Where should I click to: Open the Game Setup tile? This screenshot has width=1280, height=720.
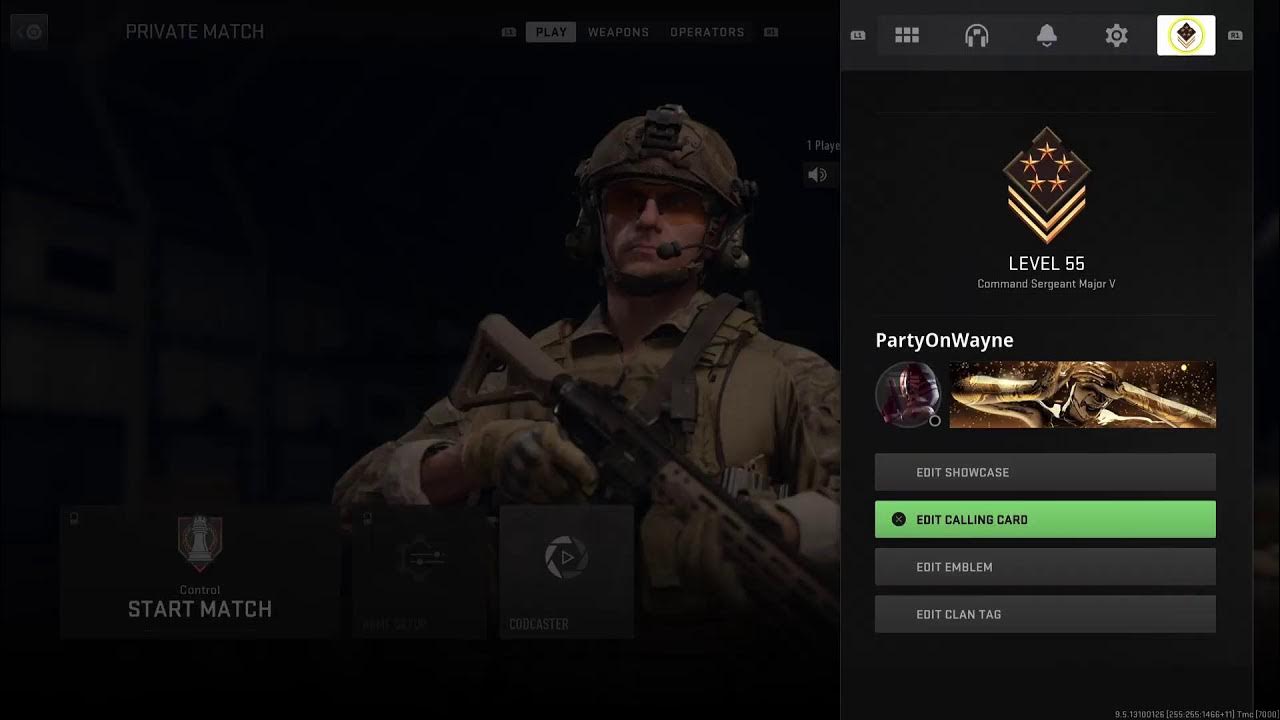pyautogui.click(x=419, y=572)
